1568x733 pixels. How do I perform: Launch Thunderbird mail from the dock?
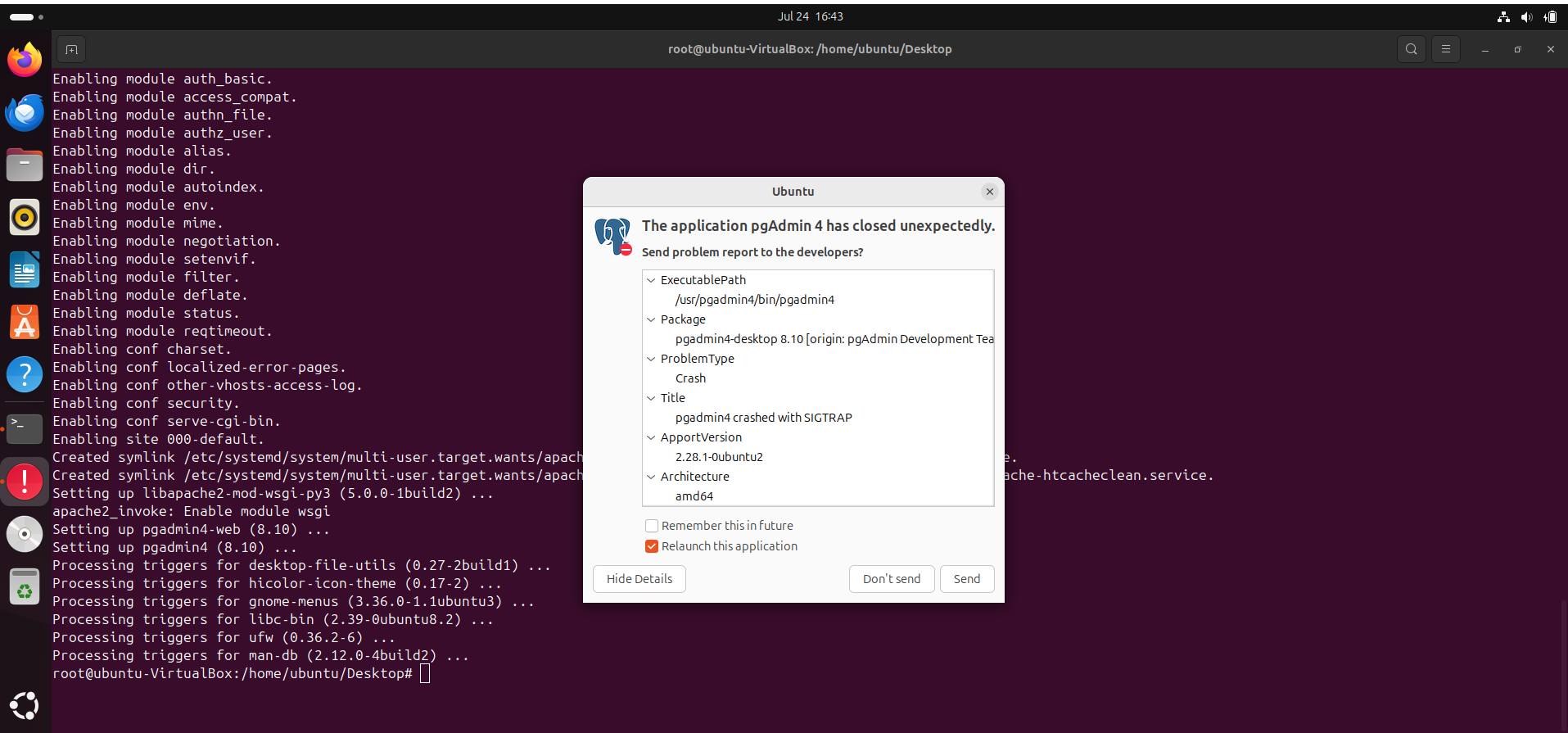pos(25,113)
